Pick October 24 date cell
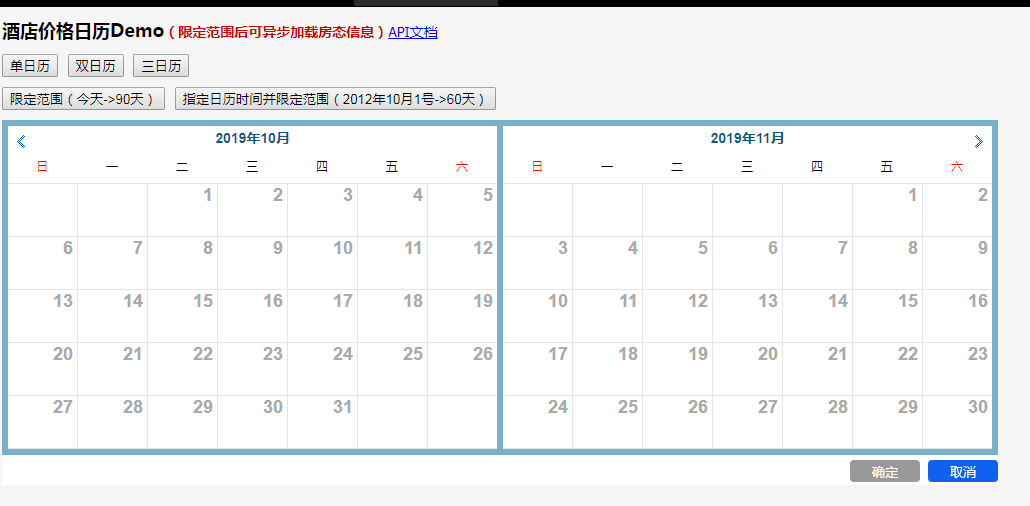The height and width of the screenshot is (506, 1030). tap(323, 369)
